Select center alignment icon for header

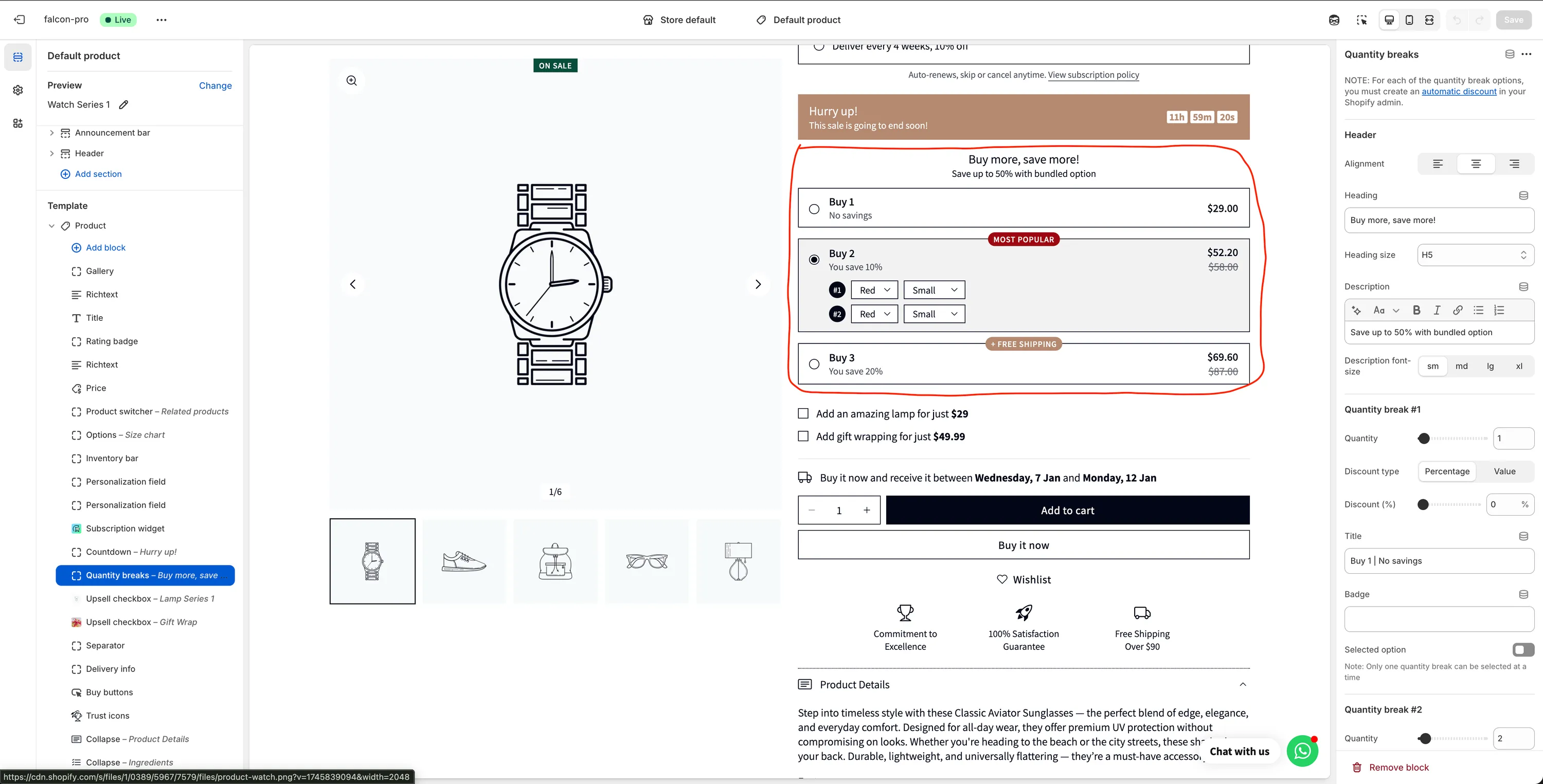(x=1475, y=163)
